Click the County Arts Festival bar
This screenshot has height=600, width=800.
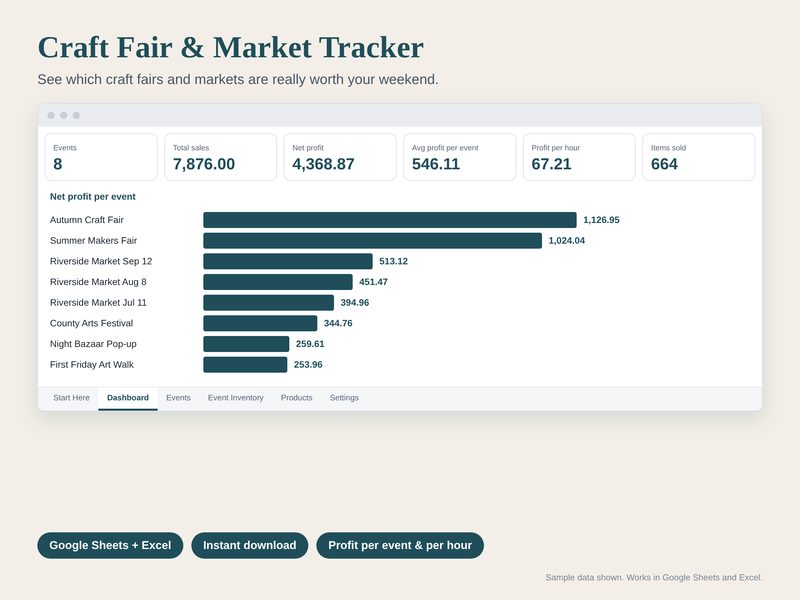260,323
